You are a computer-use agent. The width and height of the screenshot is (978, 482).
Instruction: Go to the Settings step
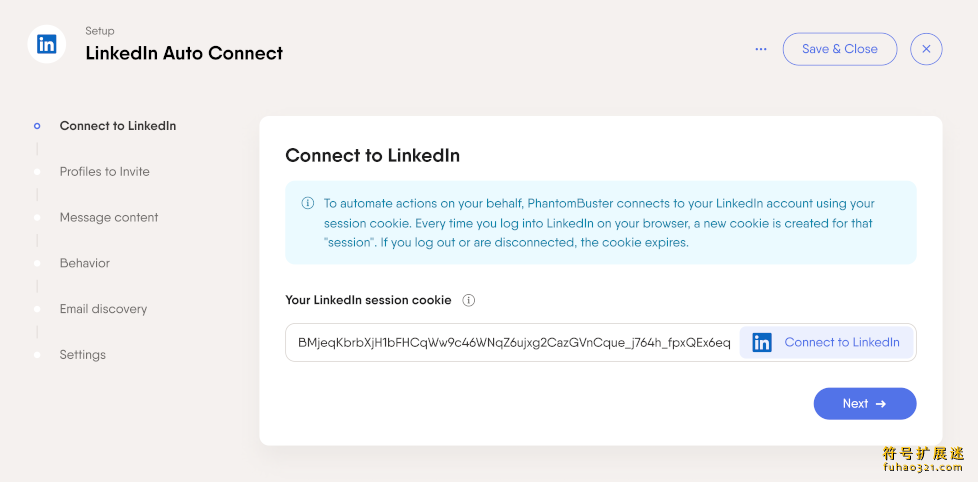(82, 355)
